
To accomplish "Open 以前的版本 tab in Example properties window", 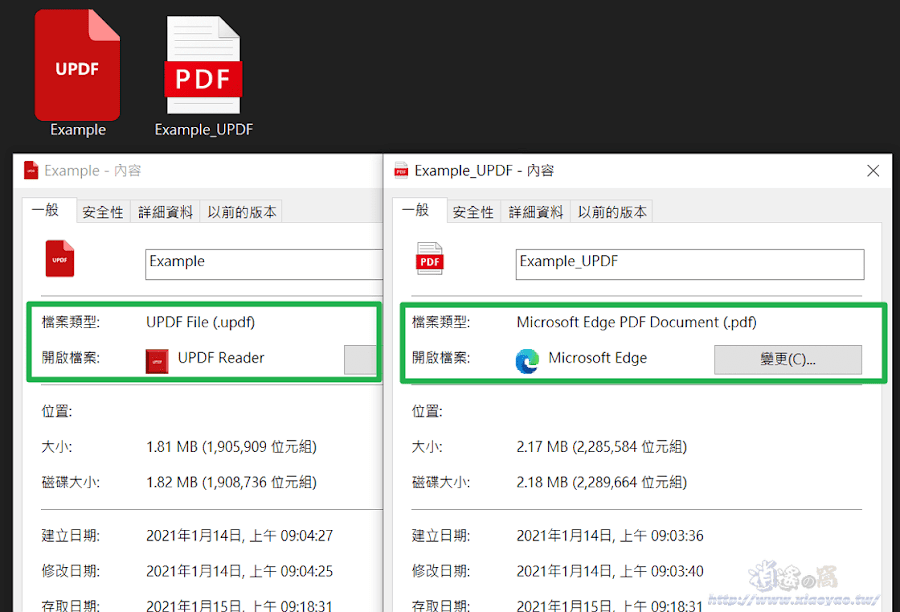I will point(242,212).
